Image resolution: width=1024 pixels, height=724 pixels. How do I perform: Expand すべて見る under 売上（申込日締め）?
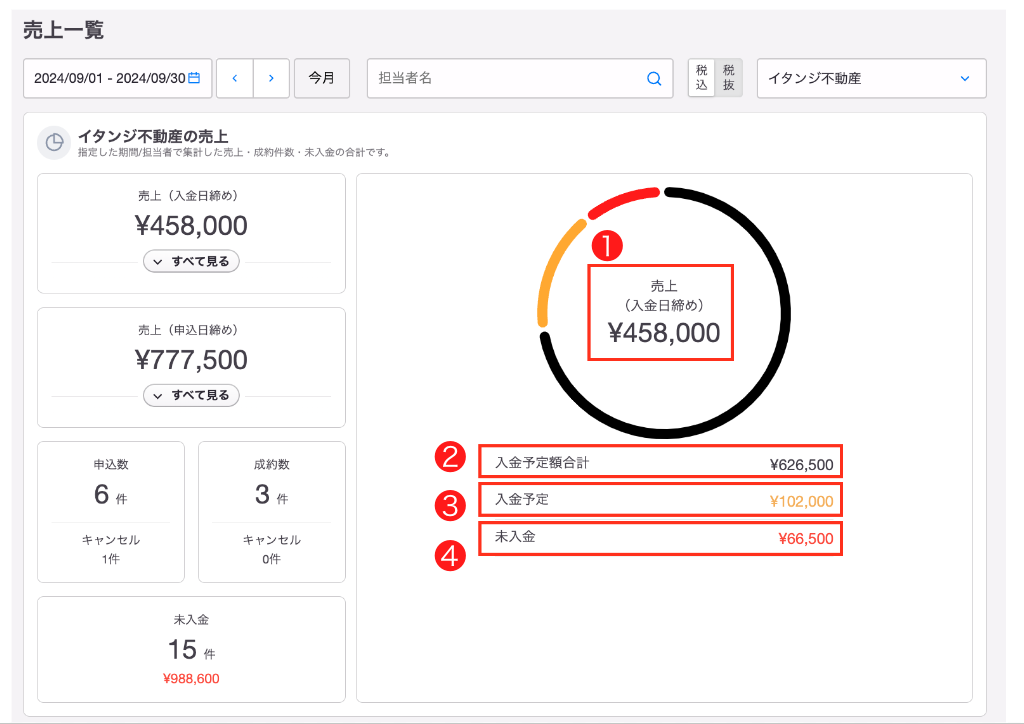(191, 395)
